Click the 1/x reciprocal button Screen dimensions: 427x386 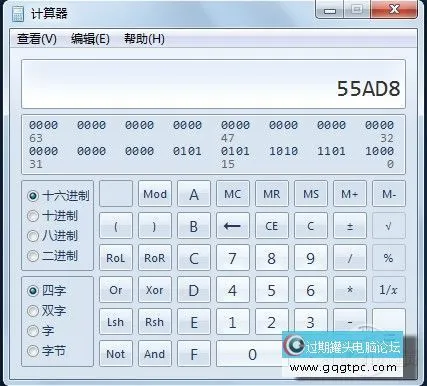click(x=389, y=290)
